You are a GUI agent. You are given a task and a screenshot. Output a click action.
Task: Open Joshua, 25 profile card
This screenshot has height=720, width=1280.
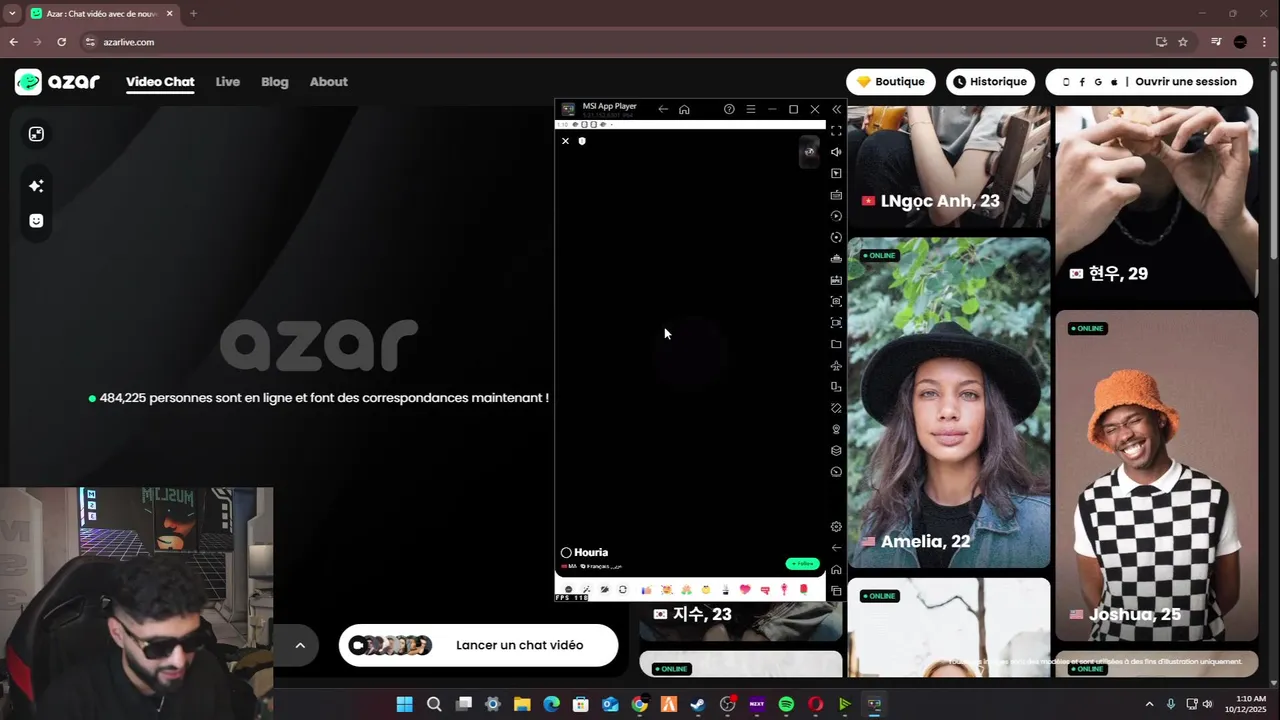[1157, 475]
